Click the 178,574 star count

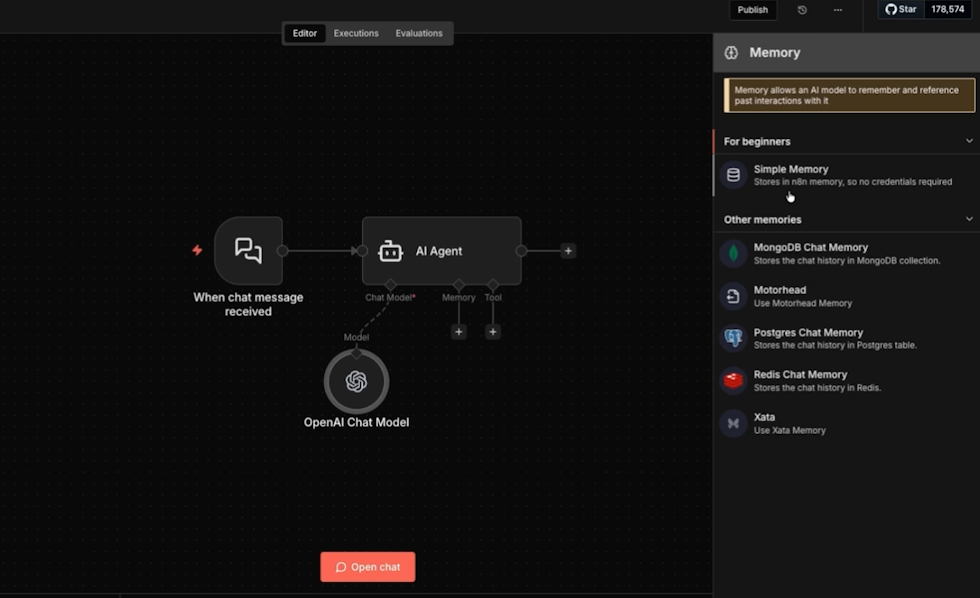(x=948, y=9)
